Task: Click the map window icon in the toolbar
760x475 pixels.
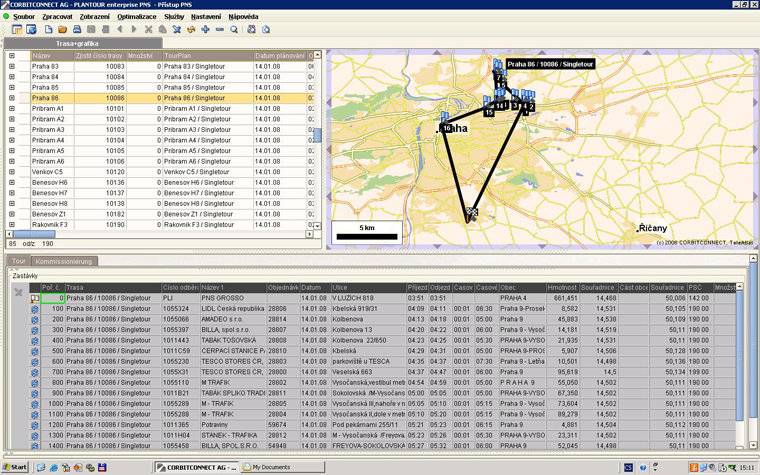Action: (32, 30)
